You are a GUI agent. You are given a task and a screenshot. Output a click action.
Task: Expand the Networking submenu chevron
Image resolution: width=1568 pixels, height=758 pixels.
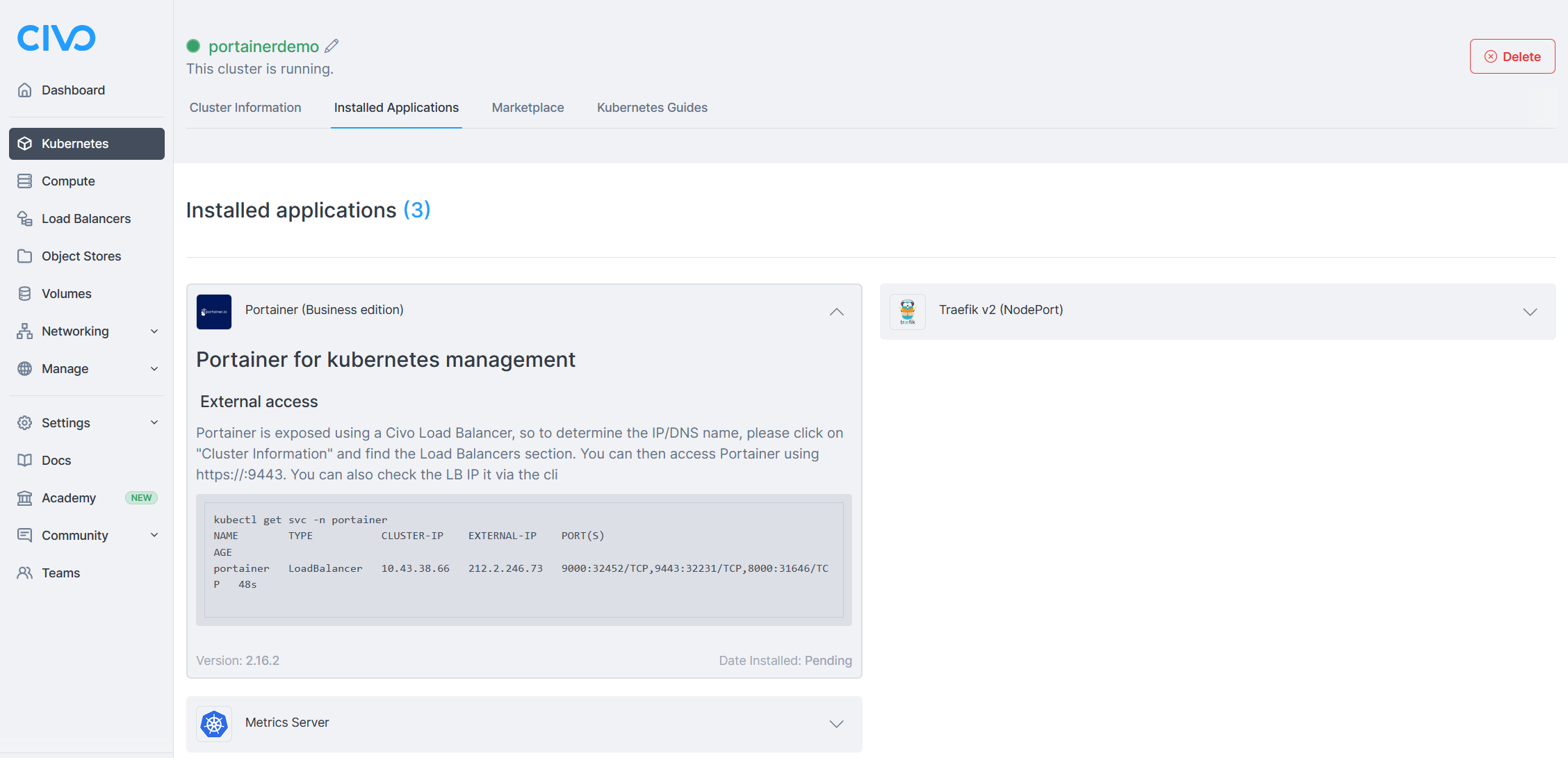(154, 331)
